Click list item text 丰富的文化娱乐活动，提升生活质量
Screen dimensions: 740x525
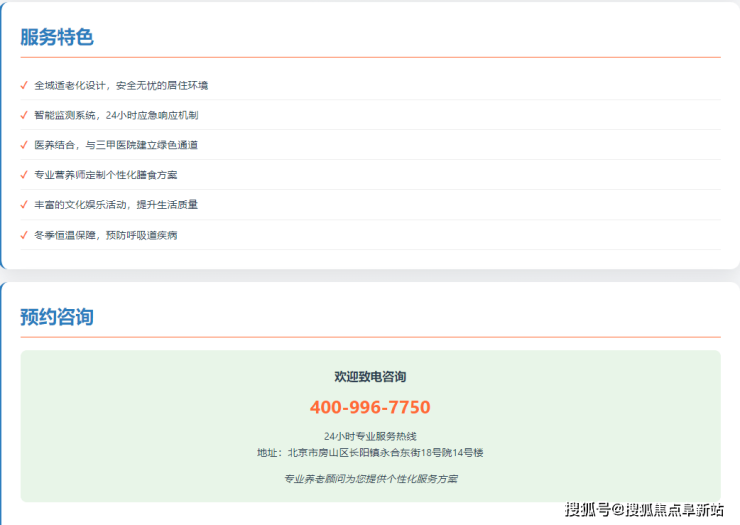116,205
